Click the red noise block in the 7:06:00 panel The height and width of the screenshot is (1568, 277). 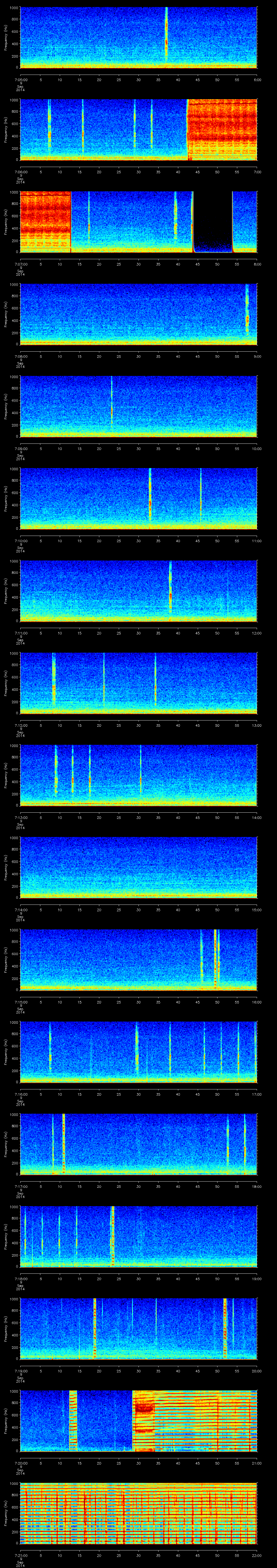(x=222, y=129)
